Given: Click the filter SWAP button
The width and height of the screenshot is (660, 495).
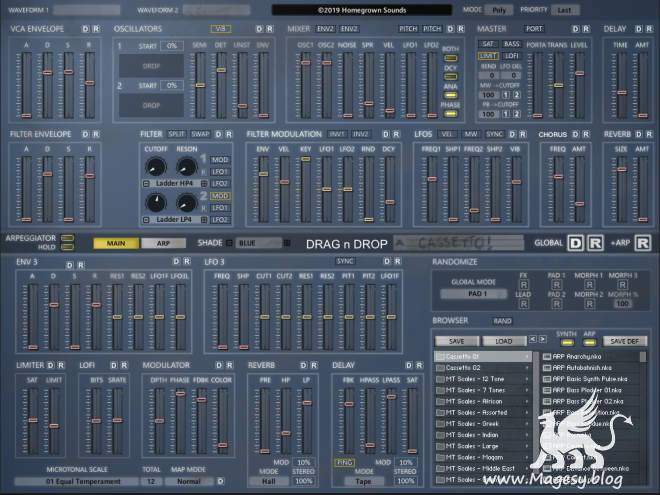Looking at the screenshot, I should [x=200, y=134].
